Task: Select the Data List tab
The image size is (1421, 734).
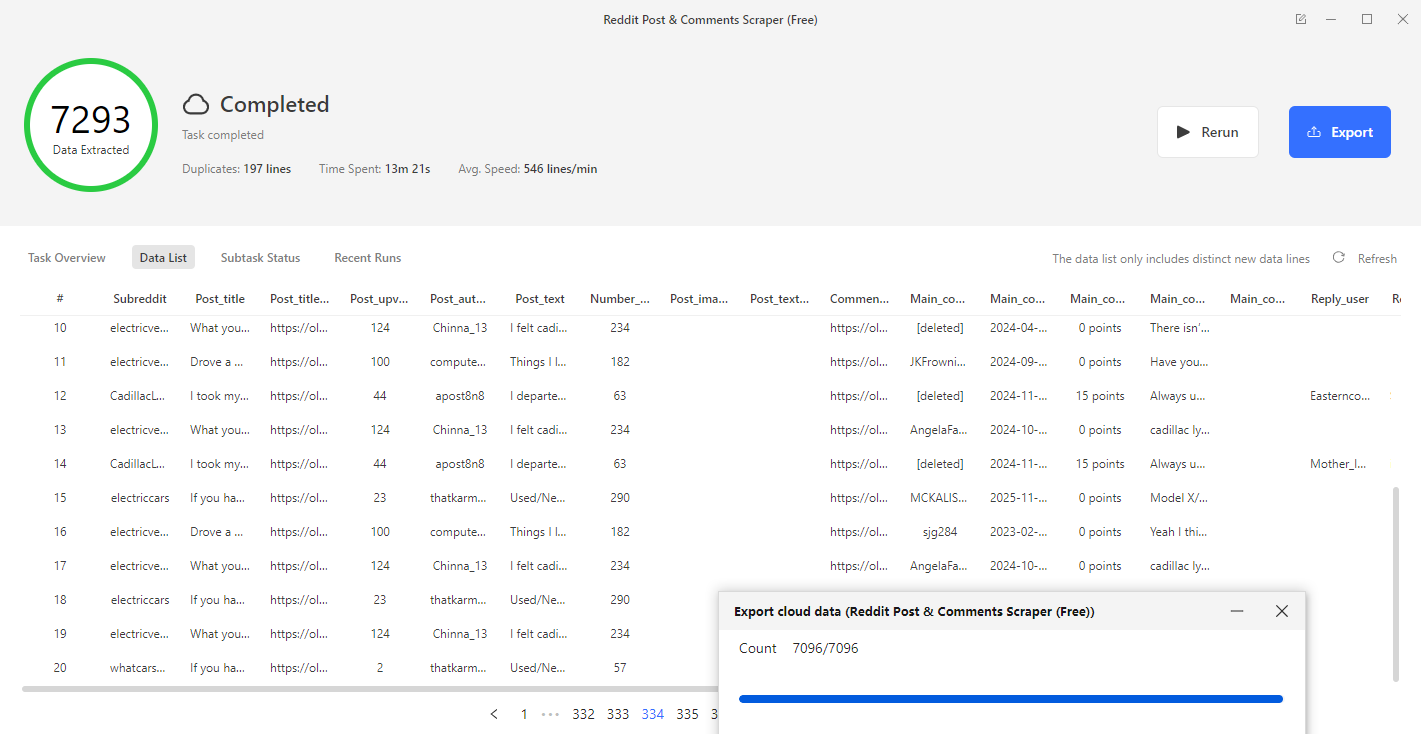Action: coord(163,258)
